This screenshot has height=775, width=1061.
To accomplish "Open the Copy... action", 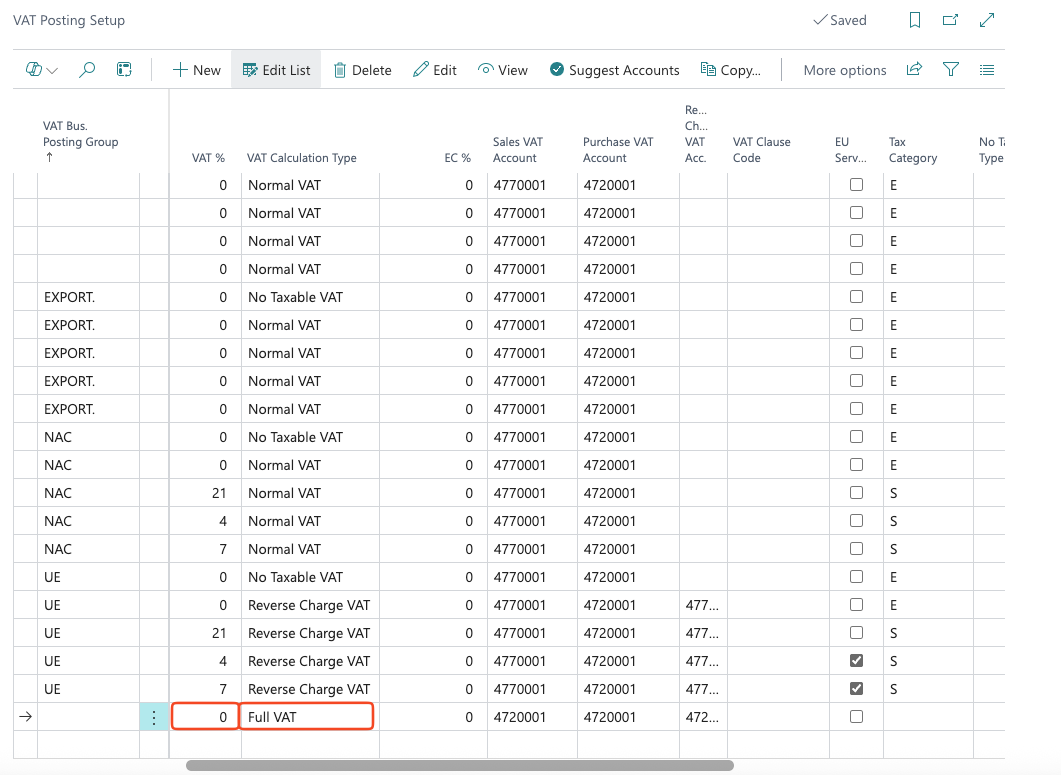I will pyautogui.click(x=730, y=70).
